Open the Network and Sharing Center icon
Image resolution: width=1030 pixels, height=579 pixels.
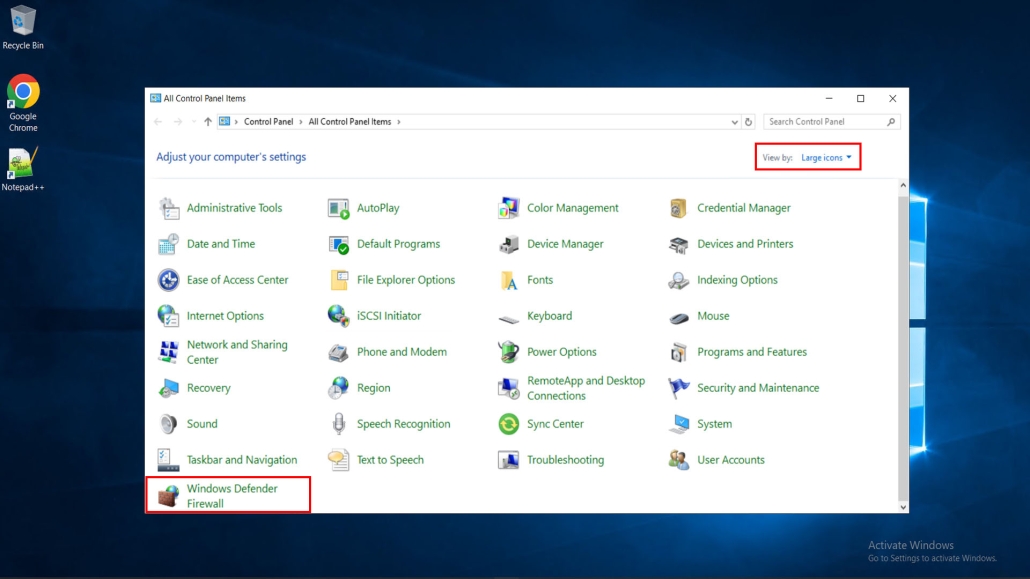pyautogui.click(x=169, y=352)
